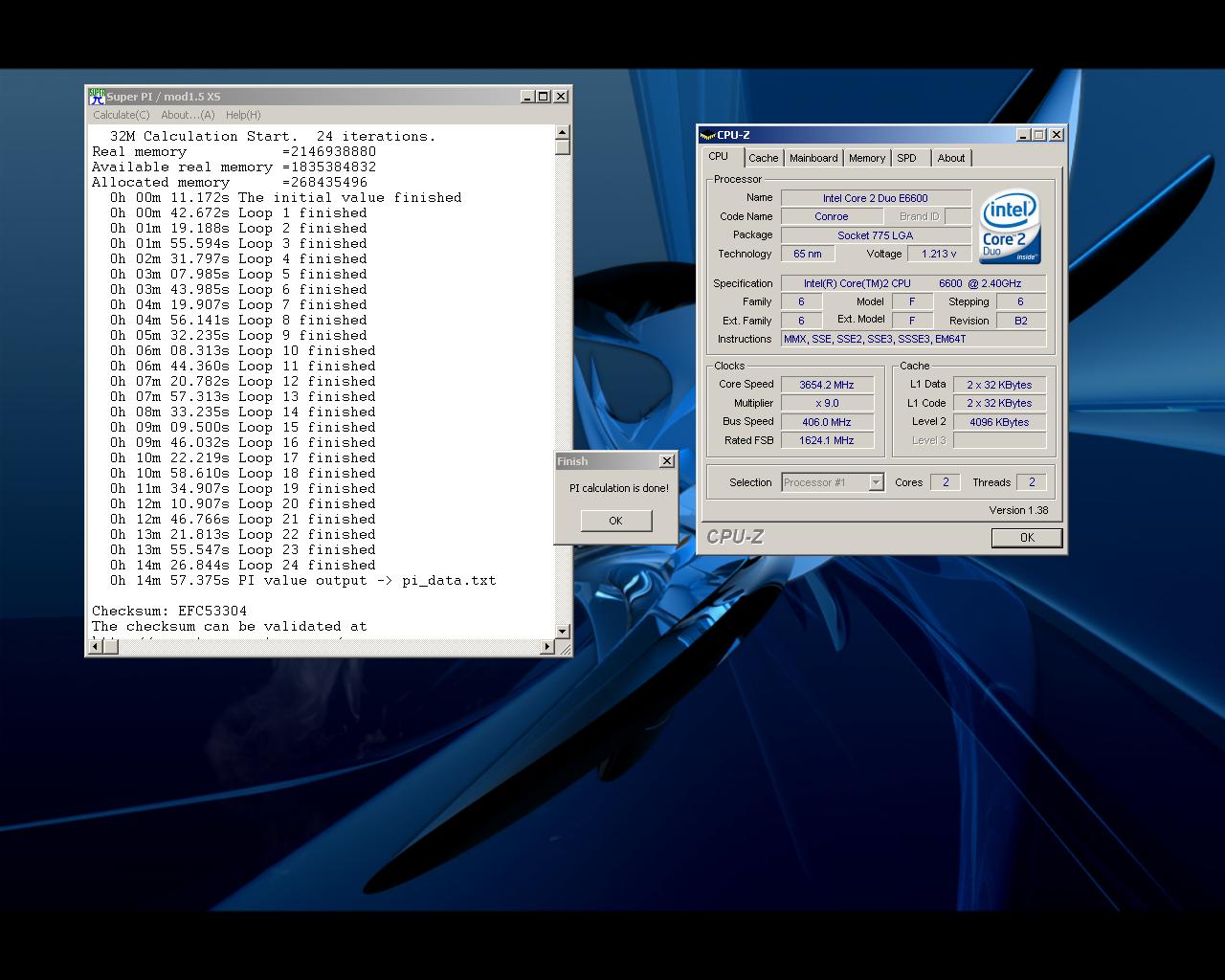Viewport: 1225px width, 980px height.
Task: Open the About...(A) menu in Super PI
Action: pyautogui.click(x=188, y=115)
